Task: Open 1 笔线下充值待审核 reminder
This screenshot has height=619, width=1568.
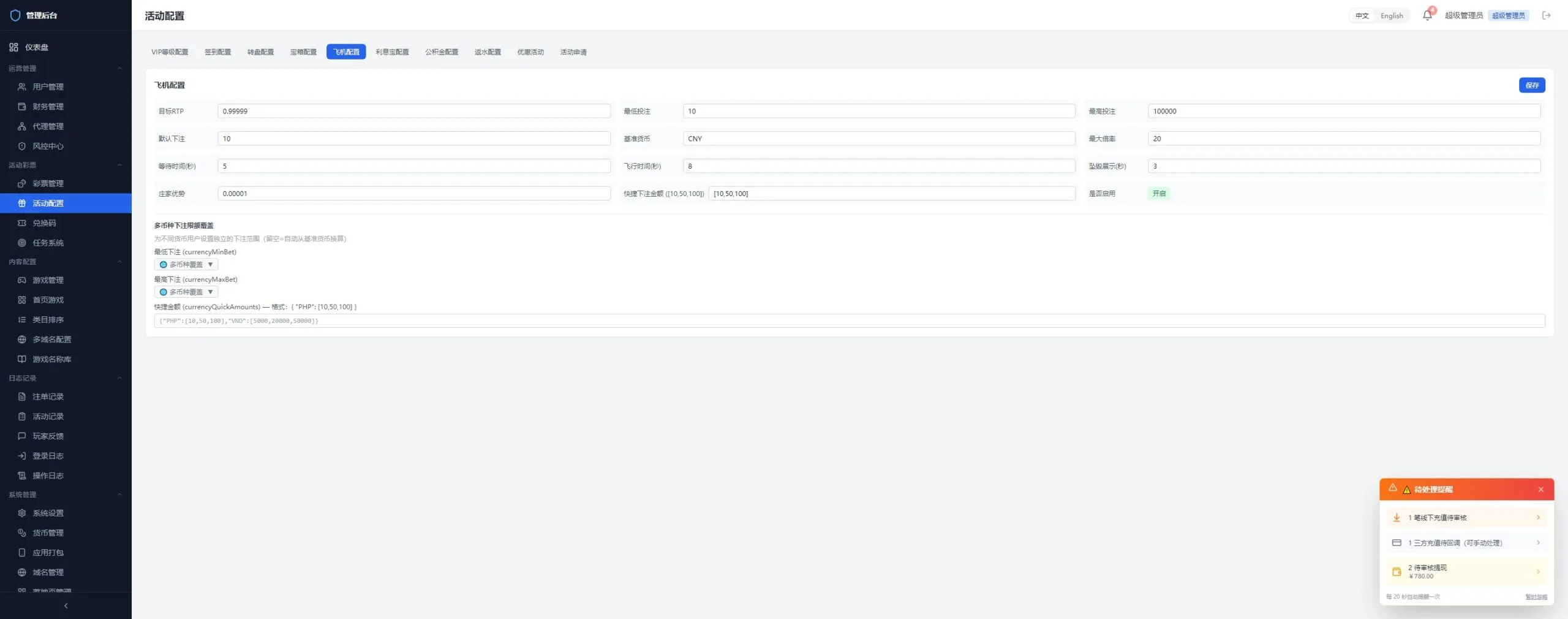Action: pos(1466,518)
